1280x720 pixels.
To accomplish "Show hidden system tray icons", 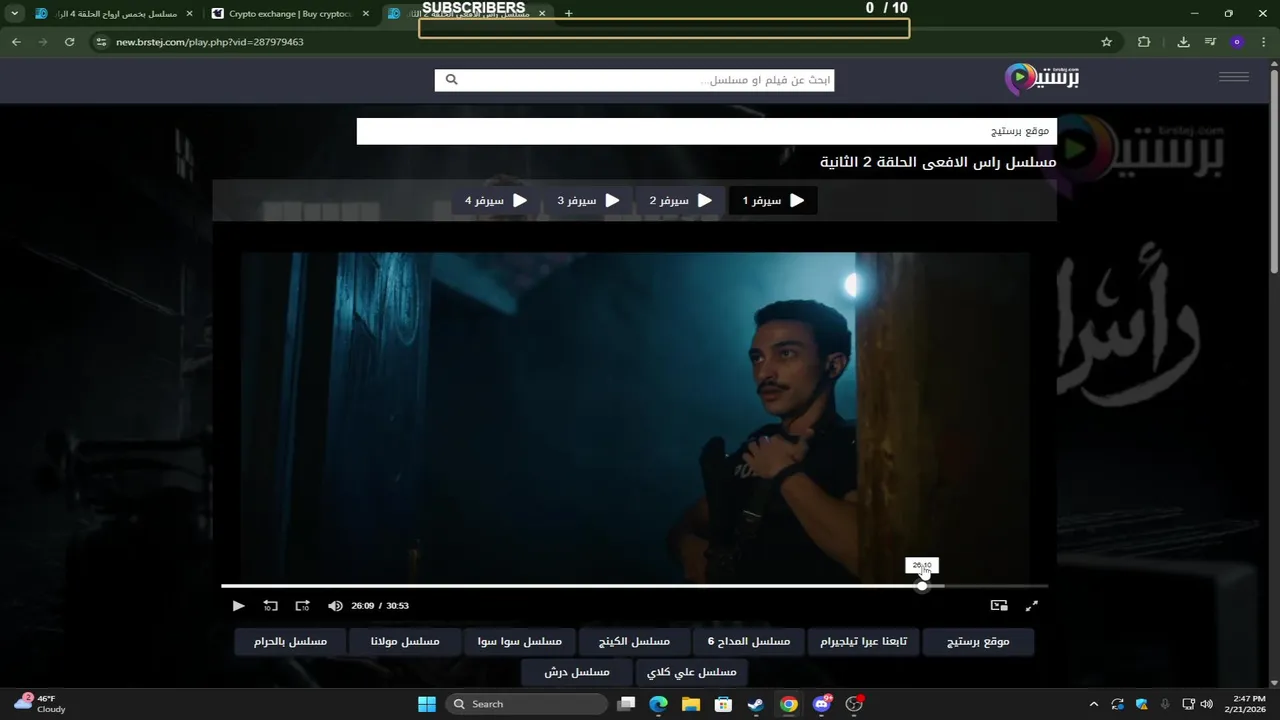I will (1093, 704).
